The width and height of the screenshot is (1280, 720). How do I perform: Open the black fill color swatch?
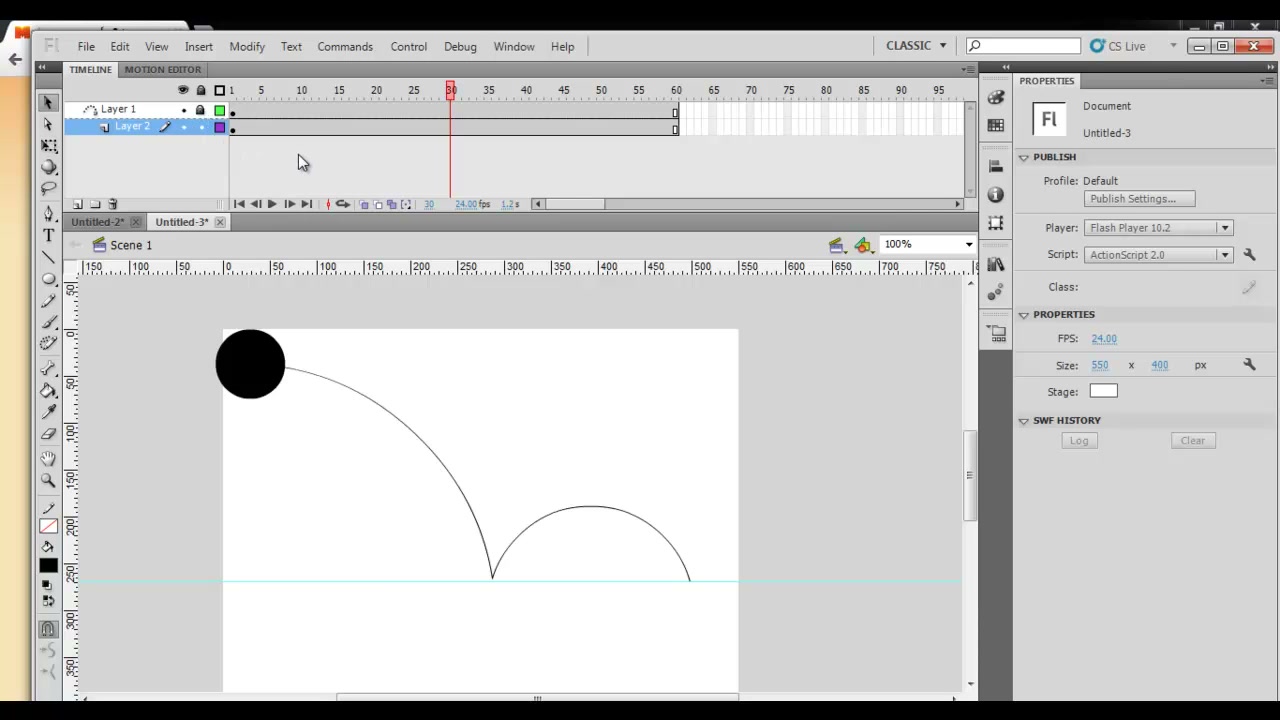click(x=48, y=566)
